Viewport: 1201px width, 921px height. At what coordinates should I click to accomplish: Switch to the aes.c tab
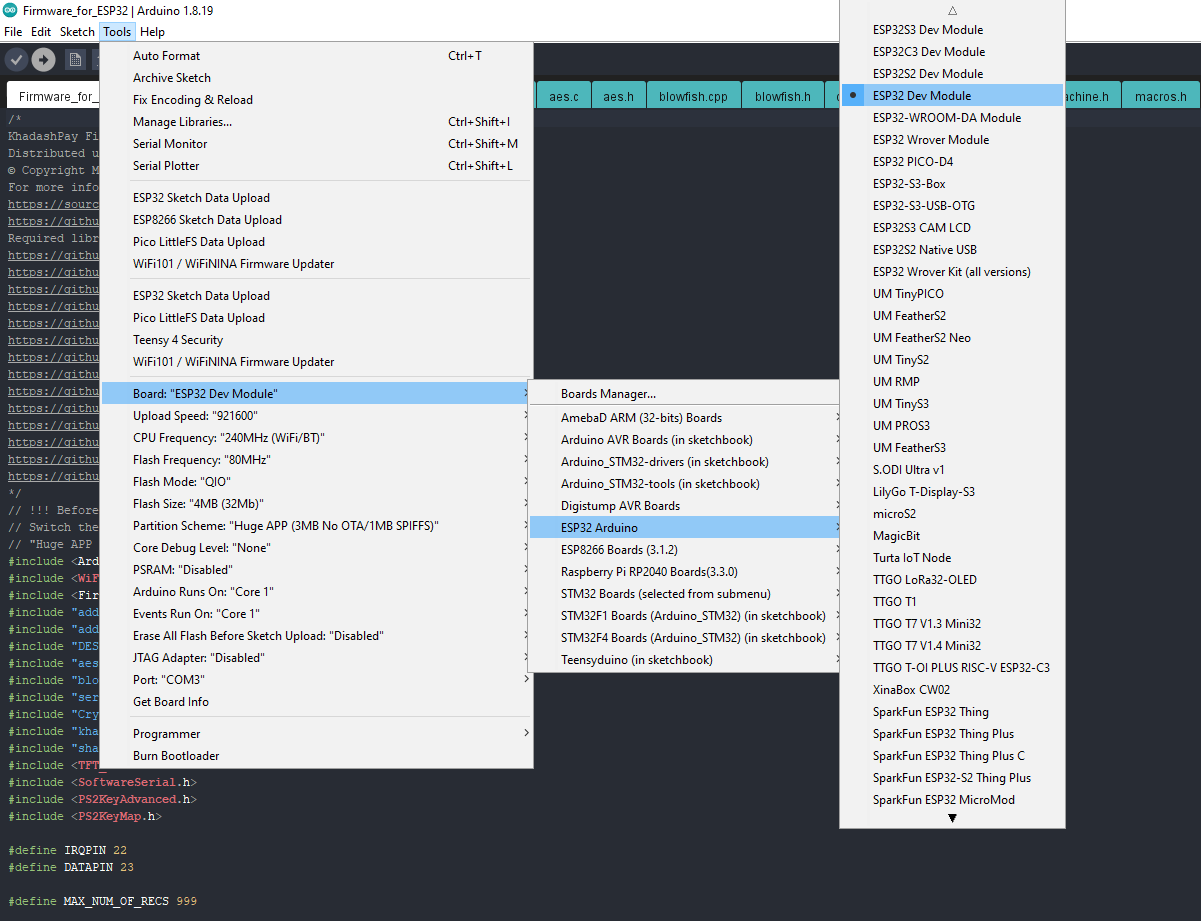coord(563,97)
